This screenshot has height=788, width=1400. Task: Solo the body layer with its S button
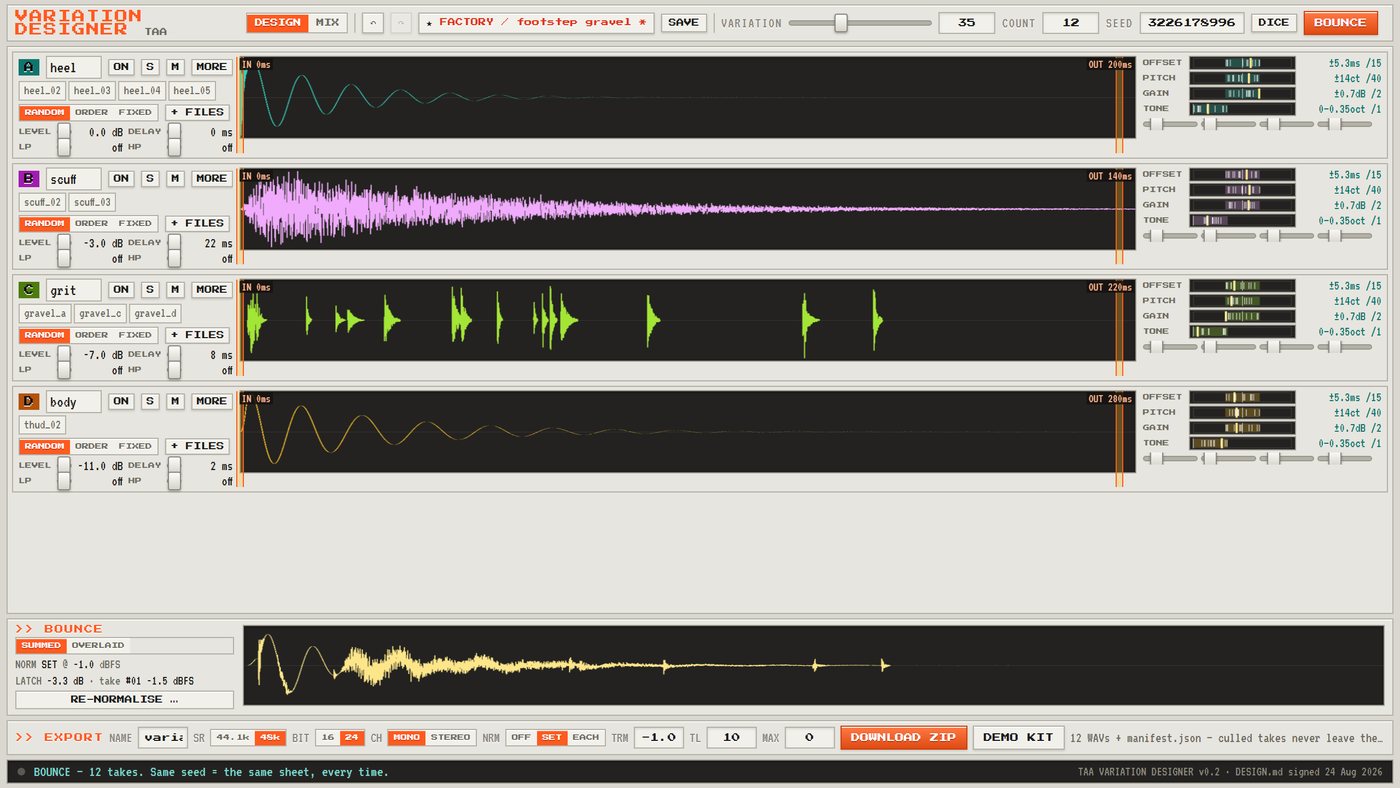[149, 401]
